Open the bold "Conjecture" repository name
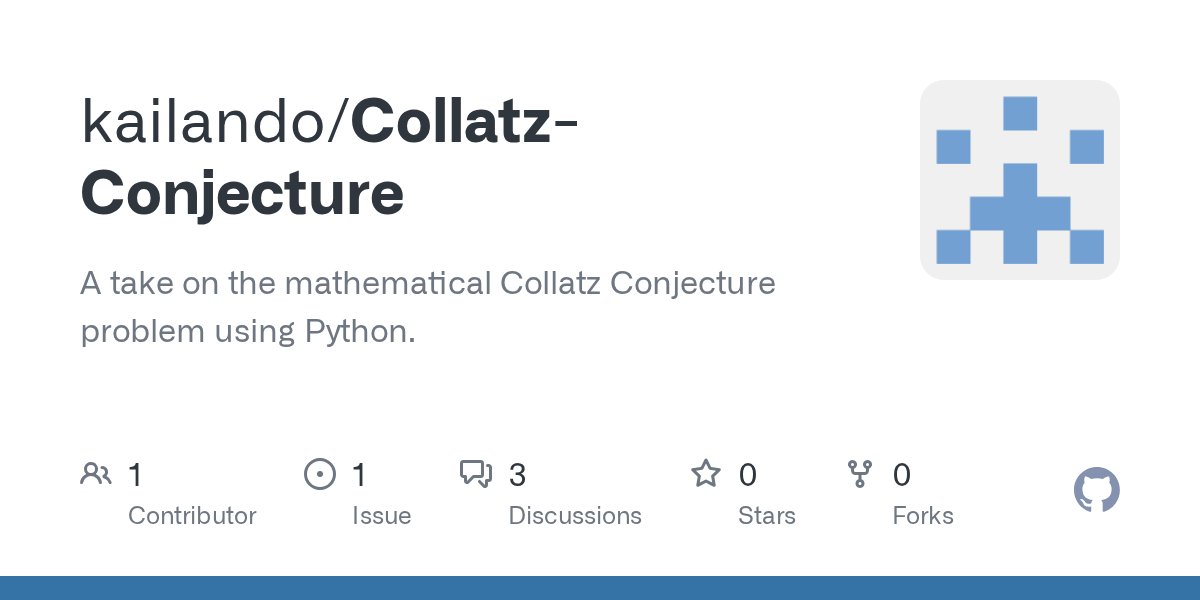1200x600 pixels. (243, 194)
